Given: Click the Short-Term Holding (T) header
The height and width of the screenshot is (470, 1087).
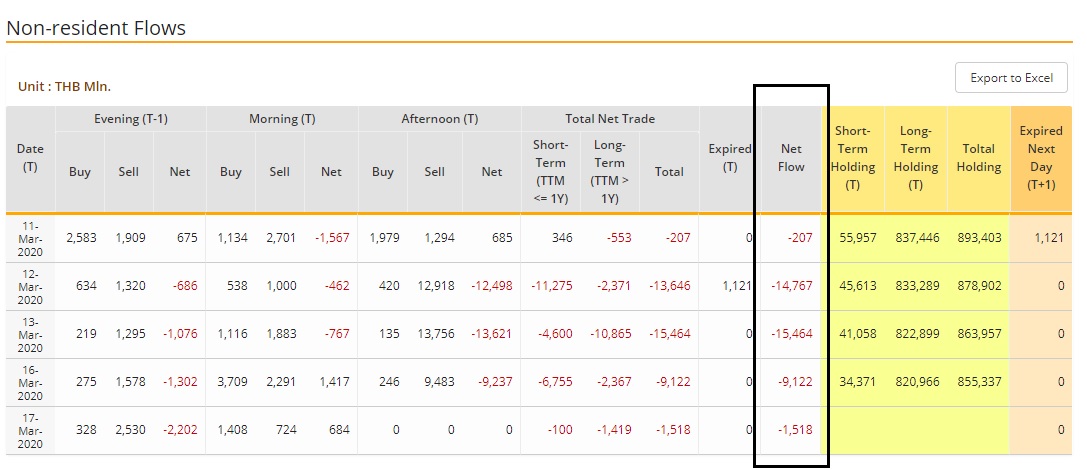Looking at the screenshot, I should 852,158.
